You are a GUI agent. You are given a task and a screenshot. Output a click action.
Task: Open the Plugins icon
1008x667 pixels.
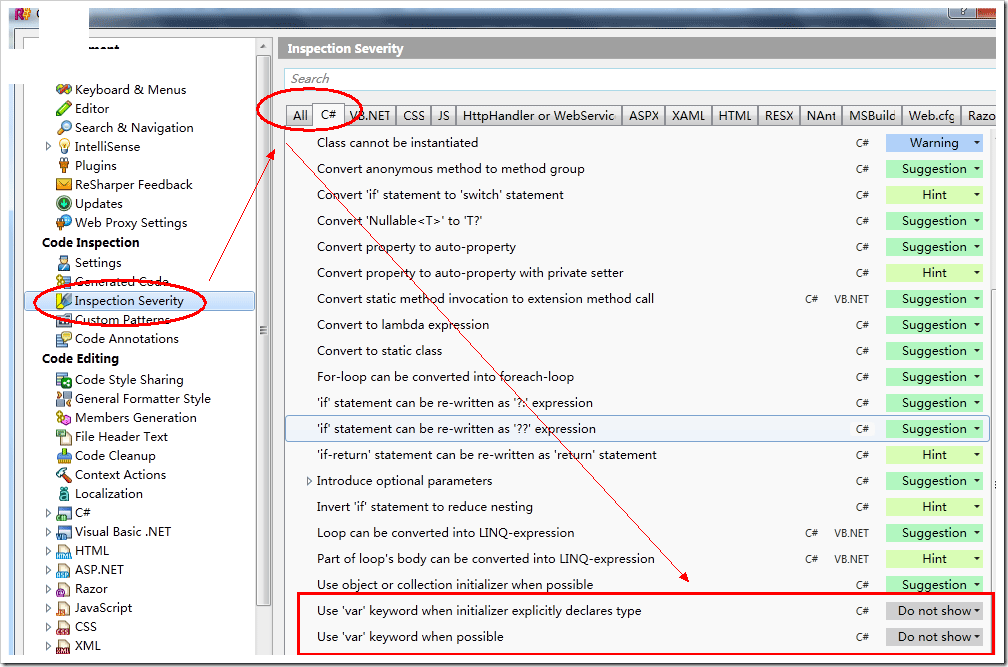(64, 166)
